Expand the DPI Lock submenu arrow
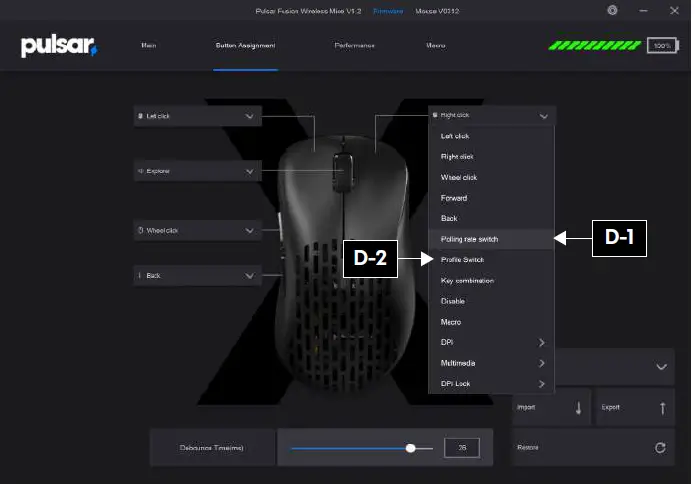 [x=544, y=386]
